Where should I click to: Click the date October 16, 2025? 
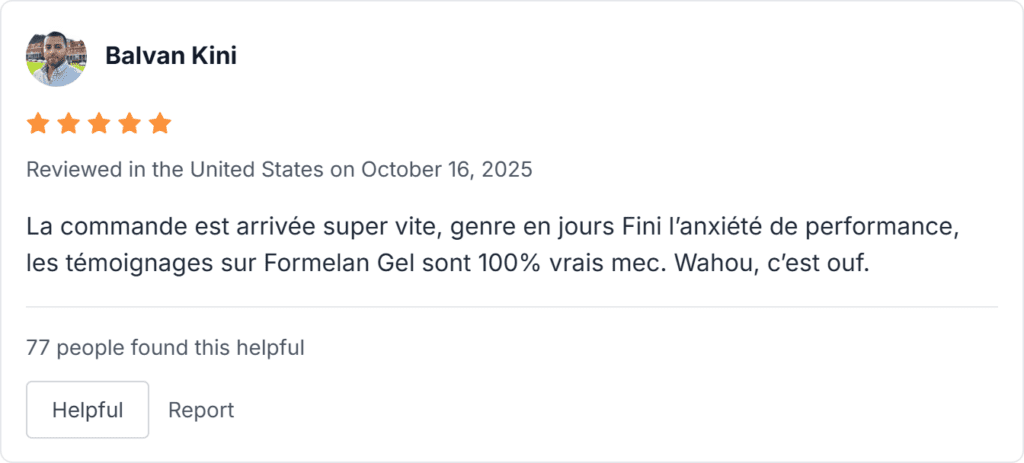[x=446, y=169]
